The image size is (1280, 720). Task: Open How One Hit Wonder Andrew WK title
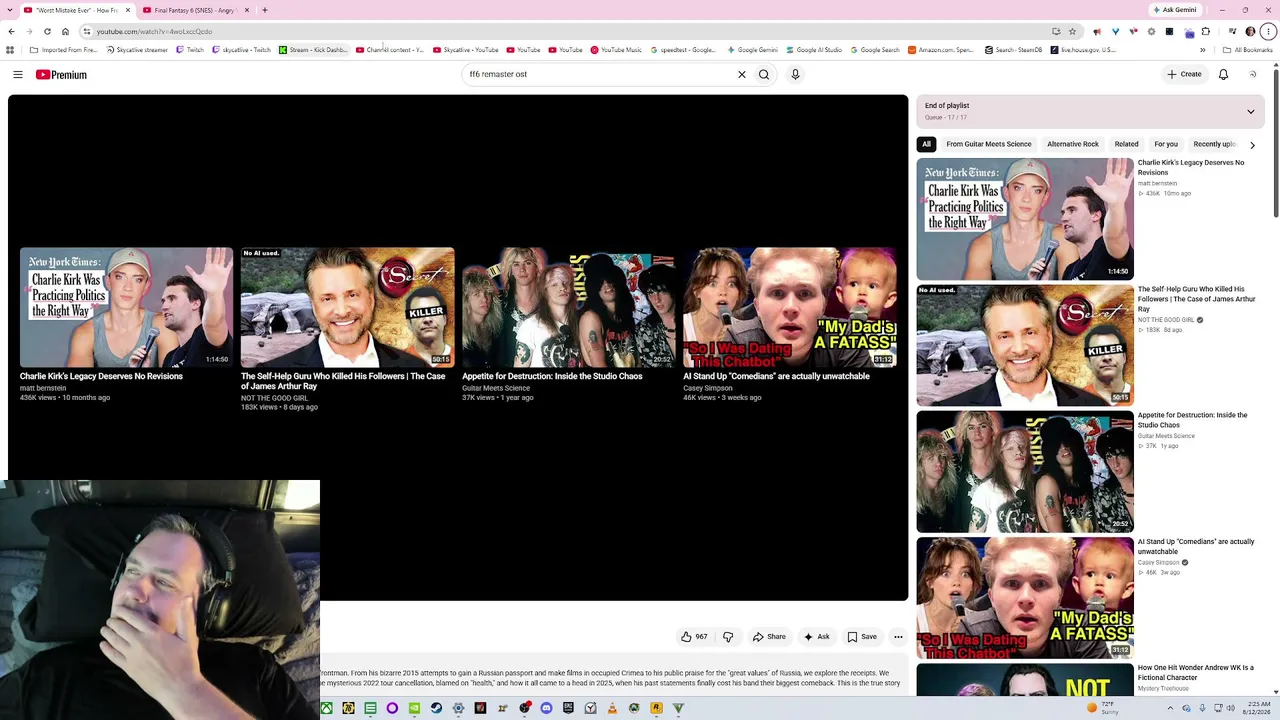point(1195,673)
